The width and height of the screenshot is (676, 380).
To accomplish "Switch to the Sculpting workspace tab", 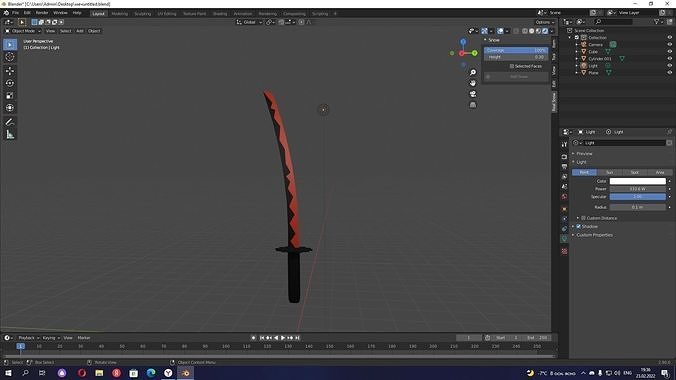I will [143, 14].
